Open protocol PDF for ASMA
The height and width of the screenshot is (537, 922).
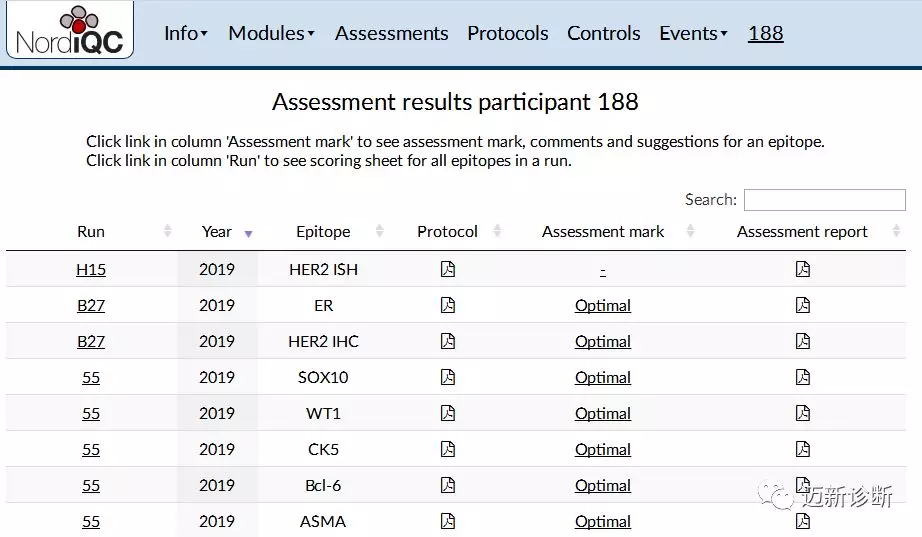pyautogui.click(x=447, y=521)
